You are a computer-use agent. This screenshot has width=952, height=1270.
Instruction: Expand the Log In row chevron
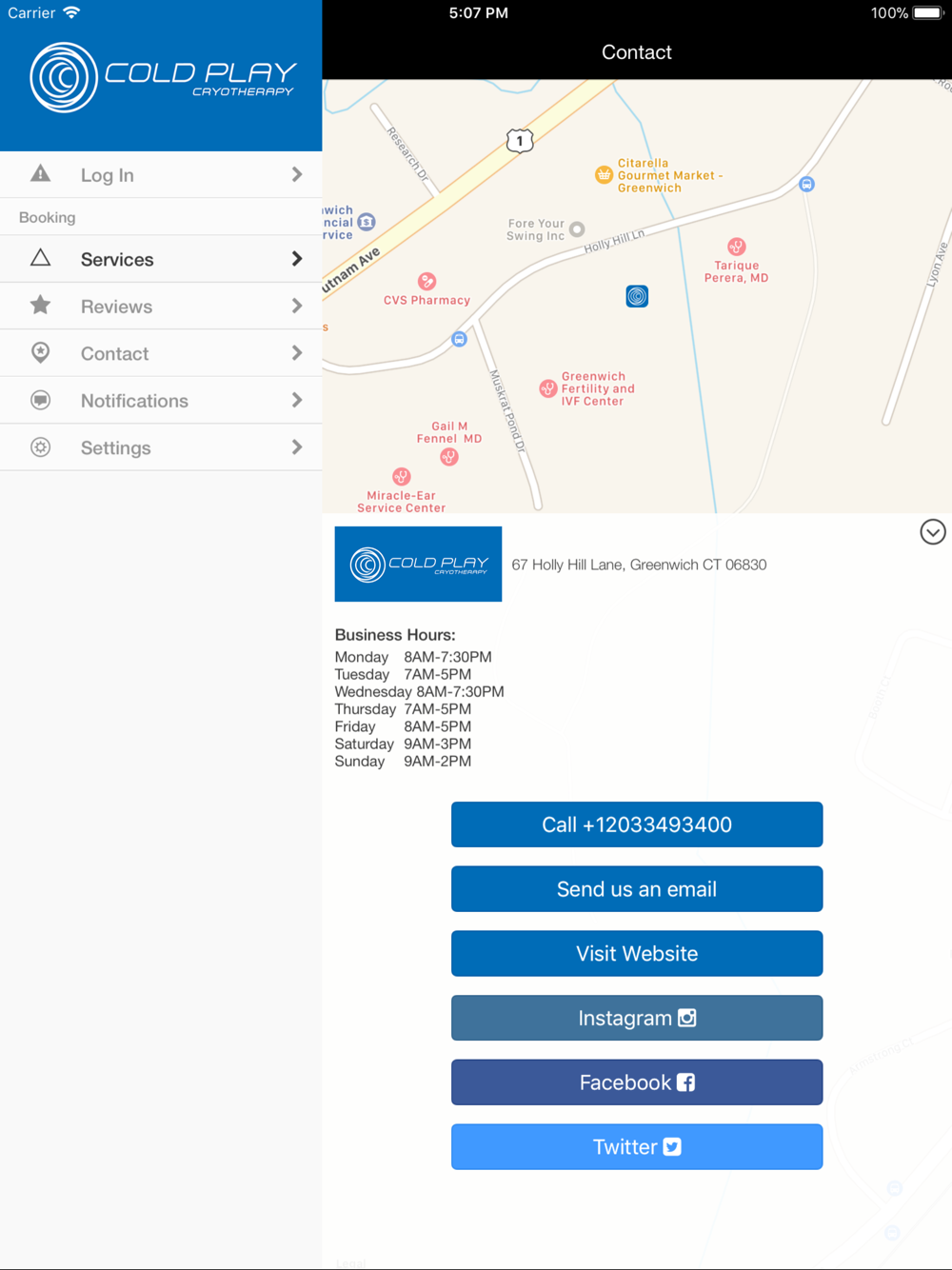tap(297, 174)
